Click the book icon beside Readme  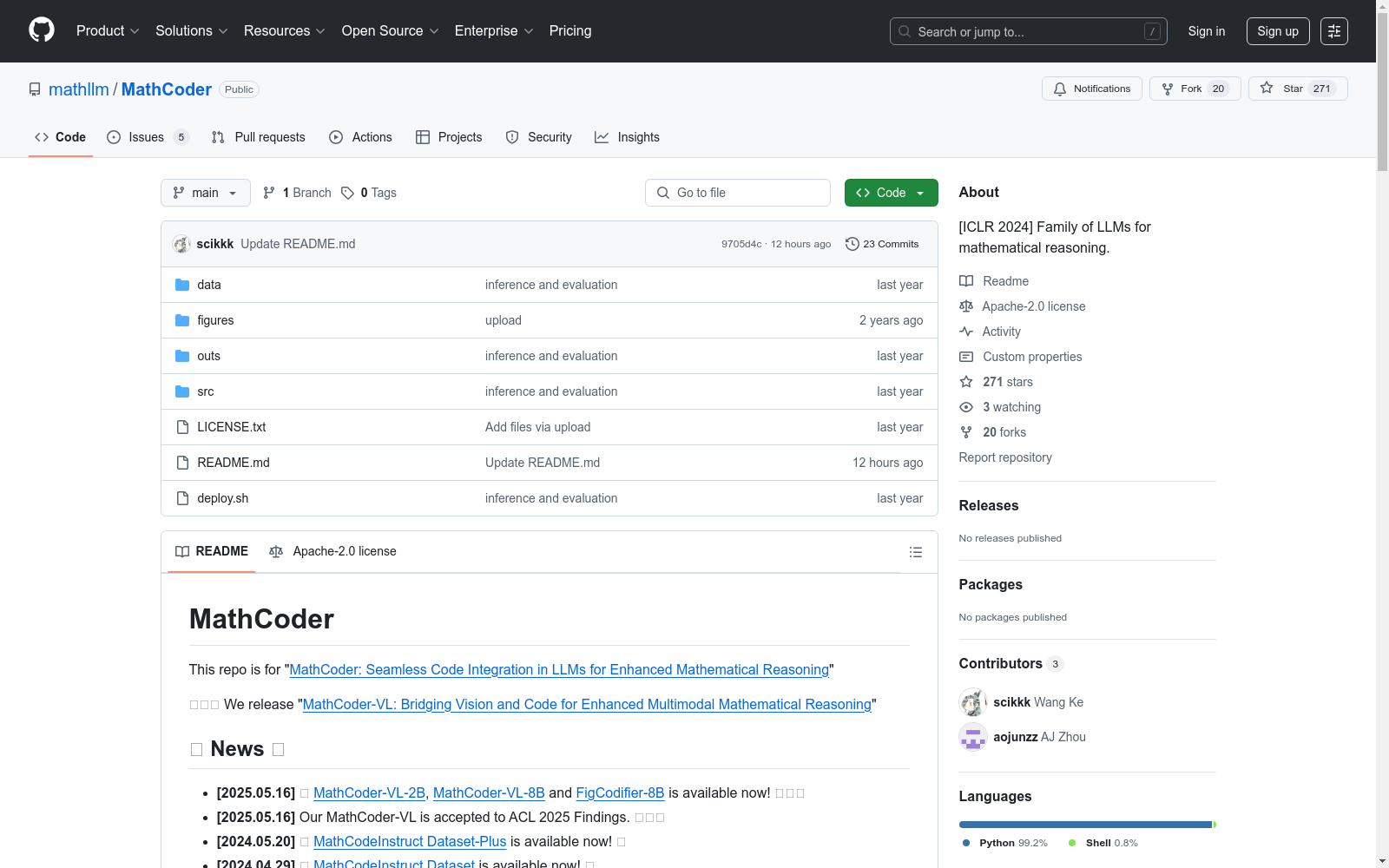point(966,281)
